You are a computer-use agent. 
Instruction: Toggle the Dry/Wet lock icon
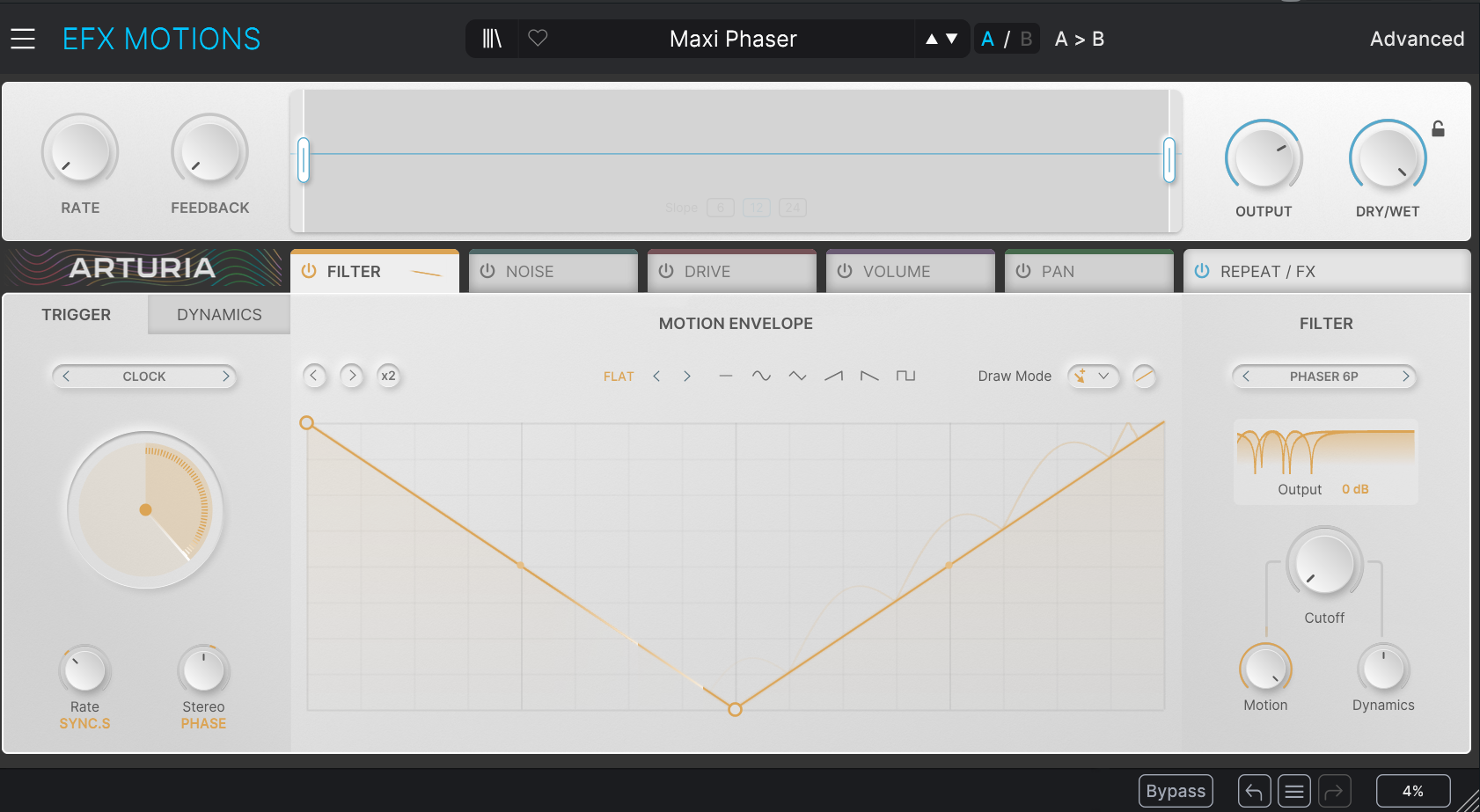pyautogui.click(x=1438, y=129)
